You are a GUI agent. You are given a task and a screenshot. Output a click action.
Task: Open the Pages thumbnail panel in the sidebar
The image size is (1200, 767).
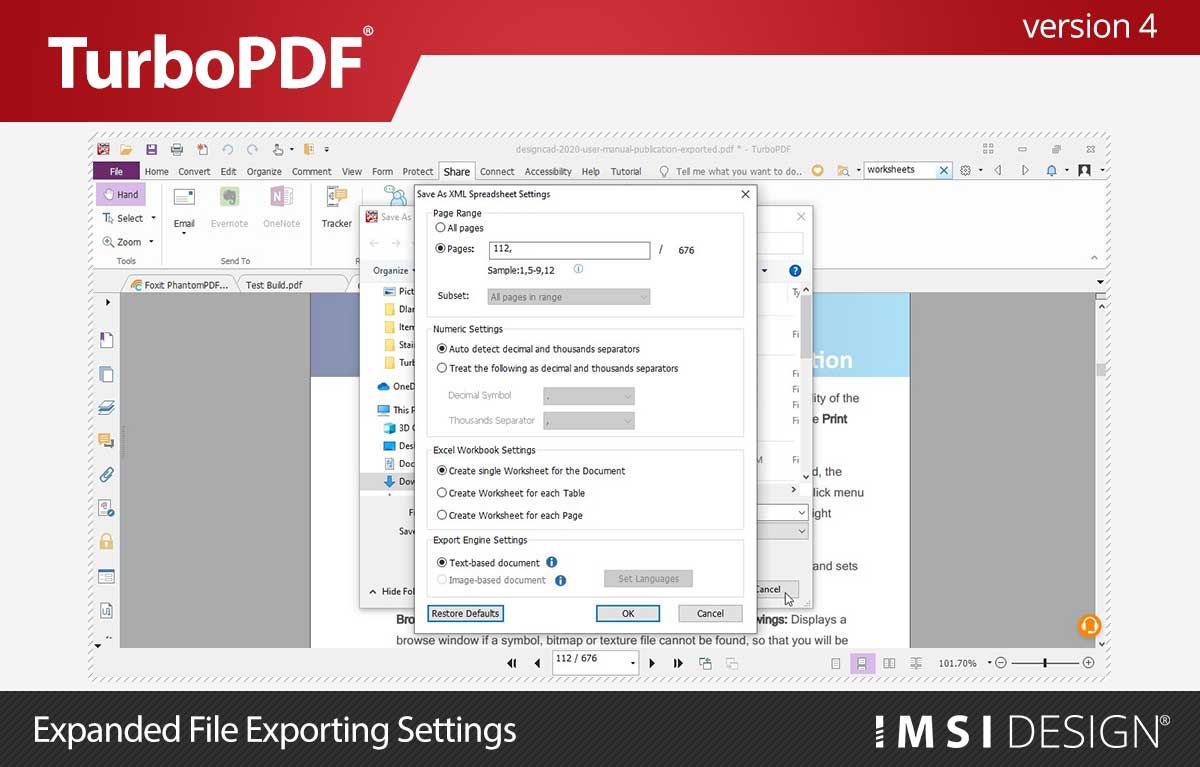106,374
